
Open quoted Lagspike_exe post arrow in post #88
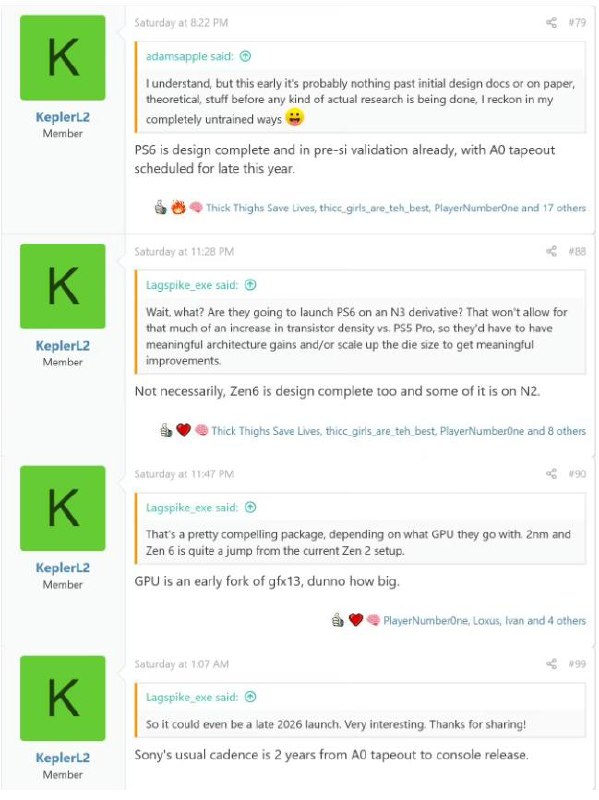(250, 285)
